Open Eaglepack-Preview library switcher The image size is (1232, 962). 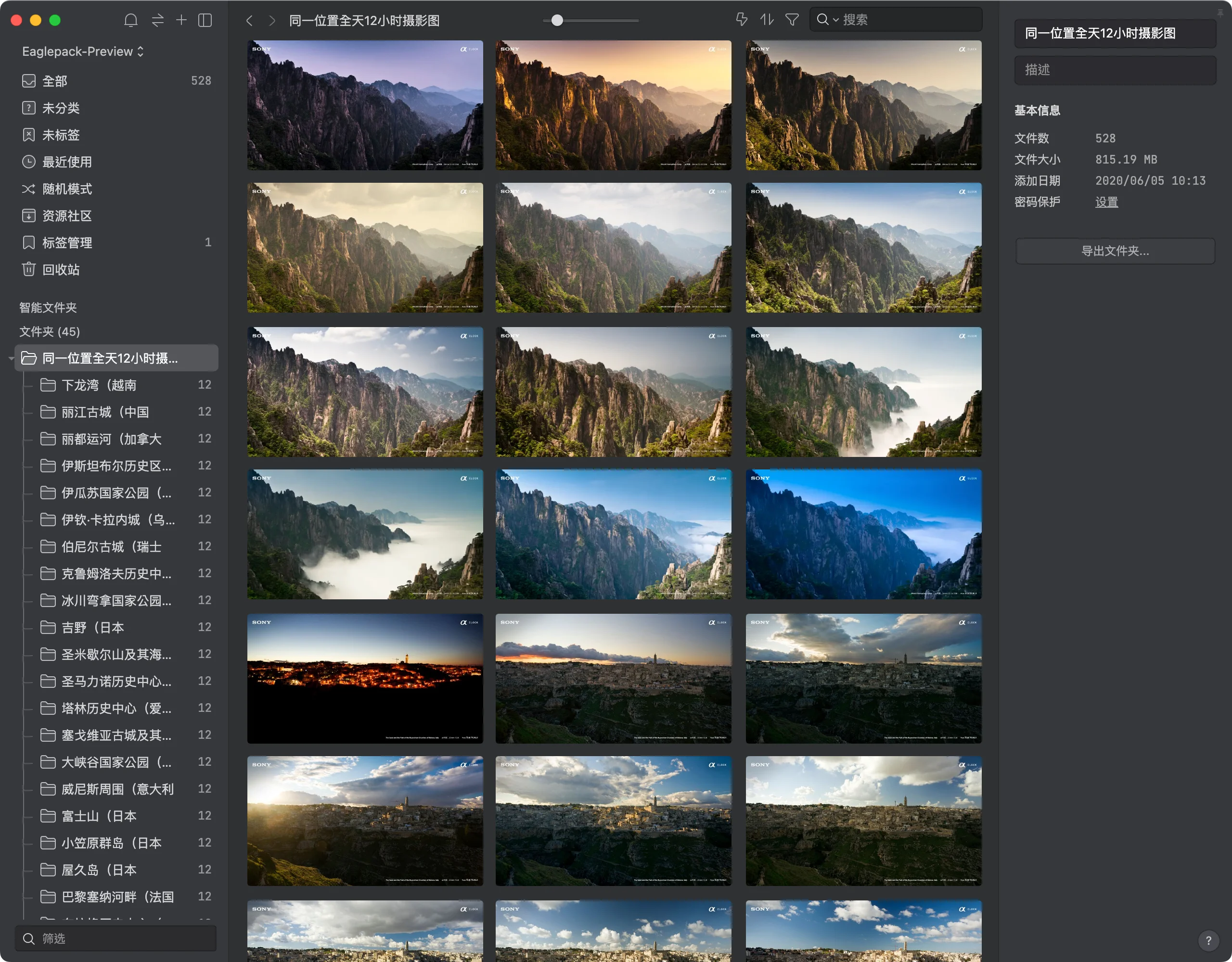coord(83,51)
